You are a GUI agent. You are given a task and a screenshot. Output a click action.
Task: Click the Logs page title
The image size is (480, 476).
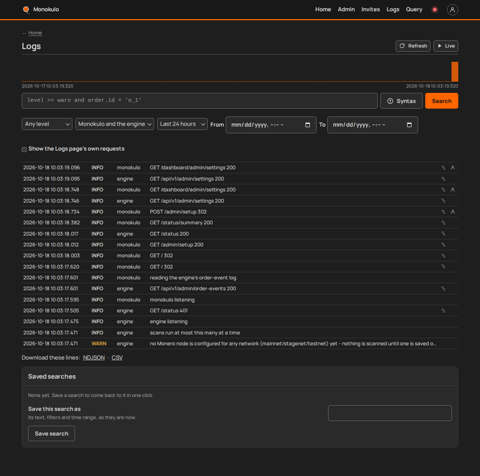point(31,46)
